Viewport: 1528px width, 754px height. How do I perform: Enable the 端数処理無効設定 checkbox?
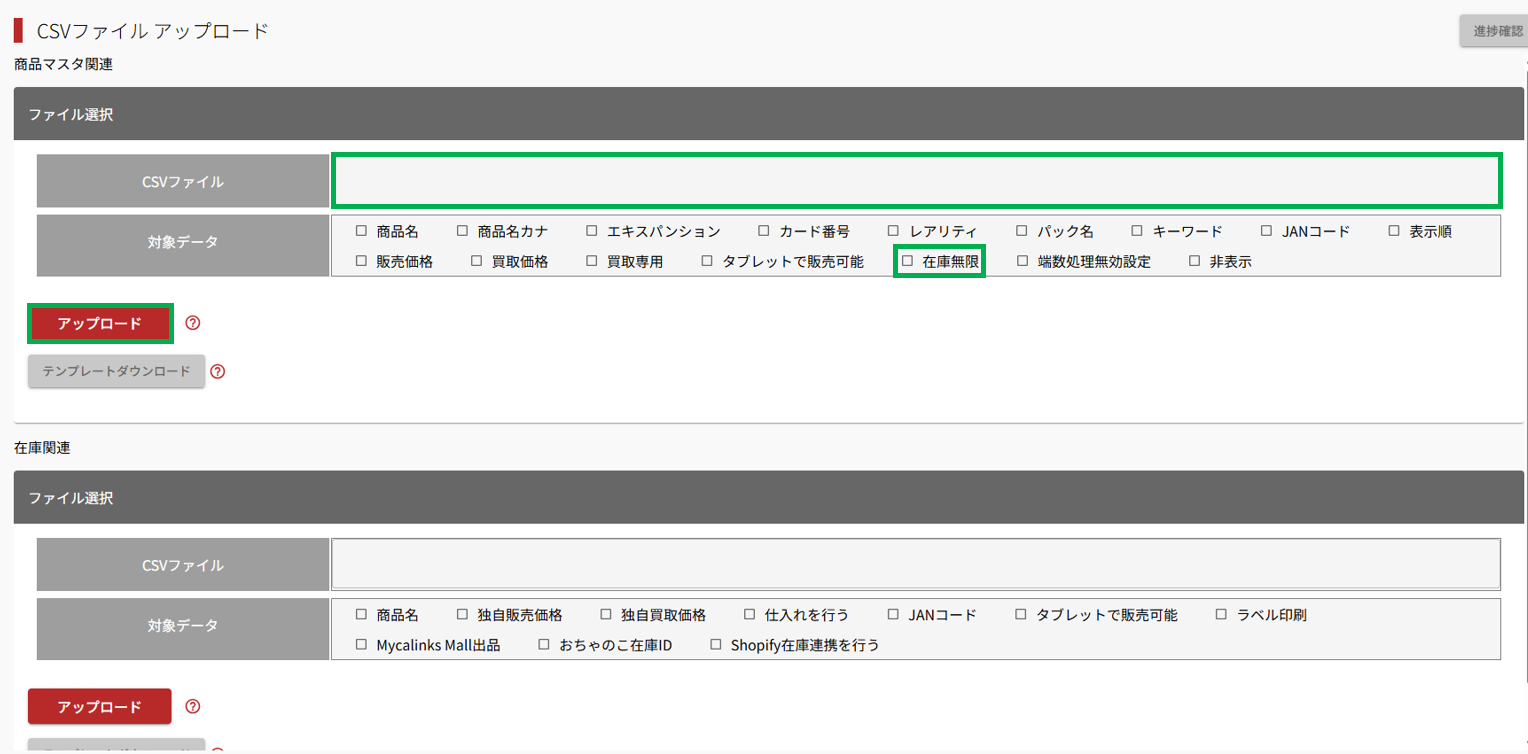[1022, 262]
